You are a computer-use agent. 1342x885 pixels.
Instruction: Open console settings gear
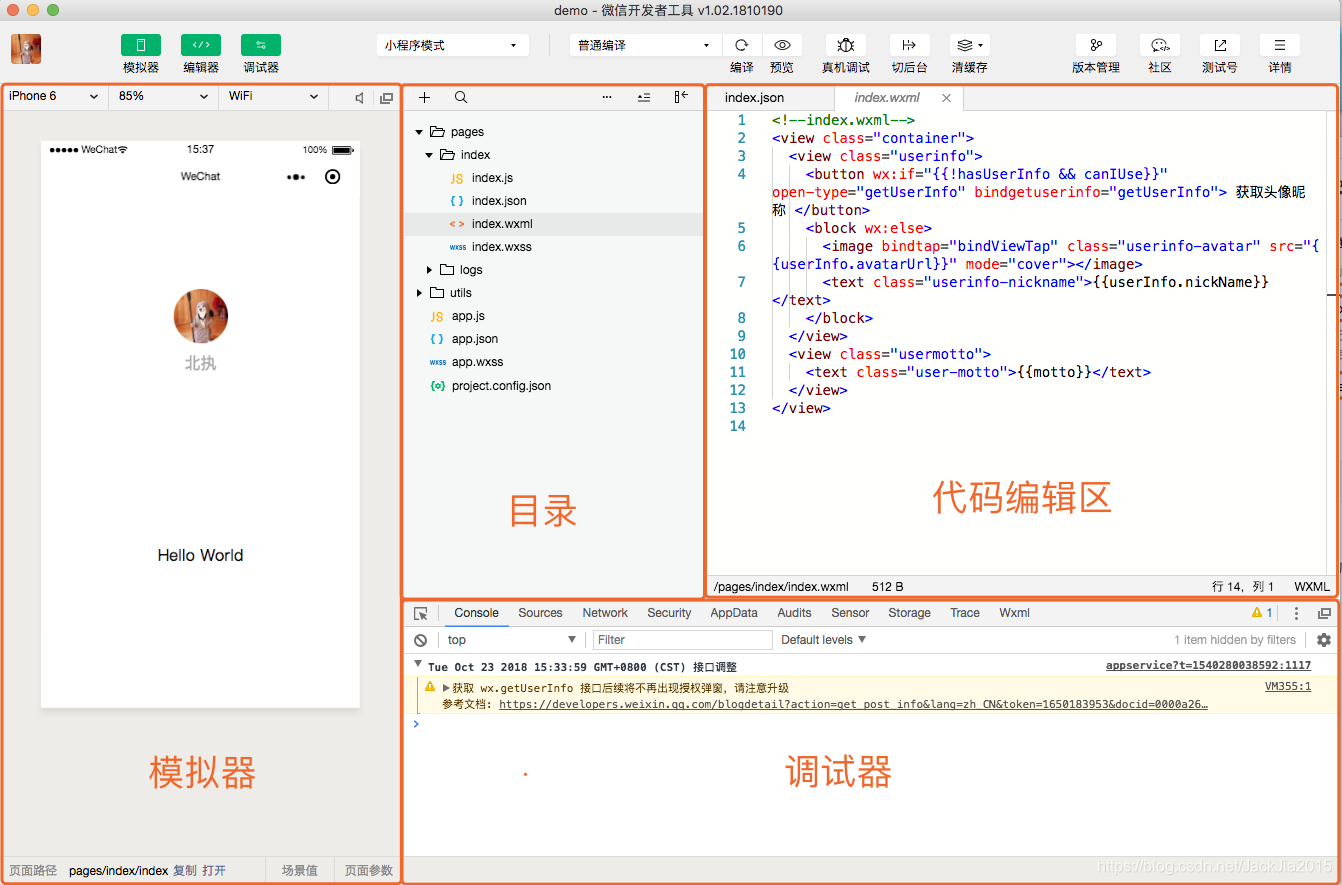[x=1324, y=640]
